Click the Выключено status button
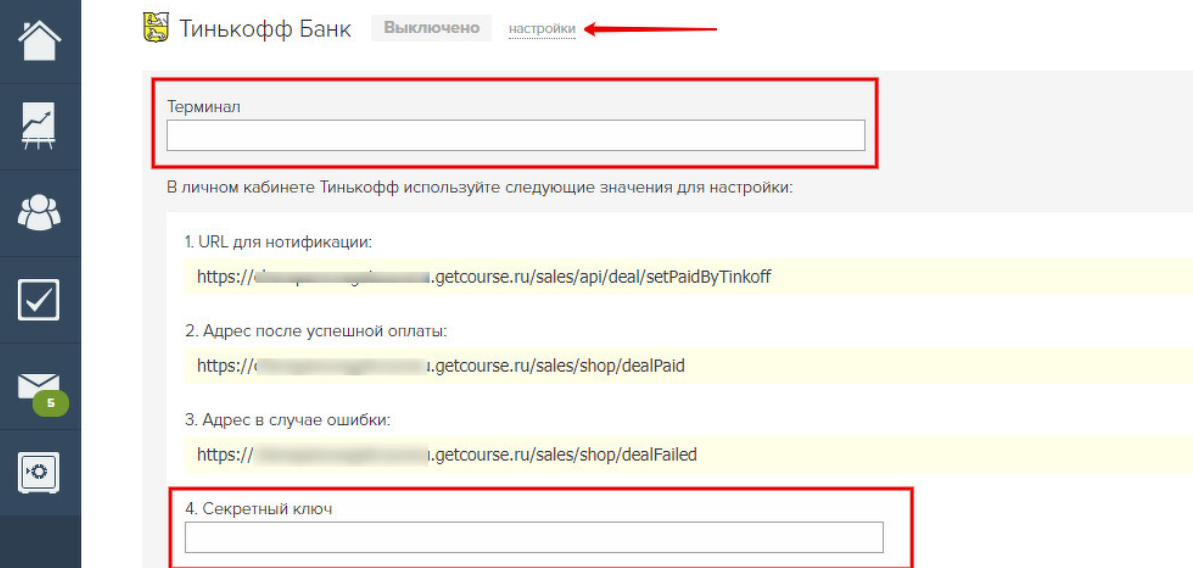The height and width of the screenshot is (568, 1193). point(431,28)
